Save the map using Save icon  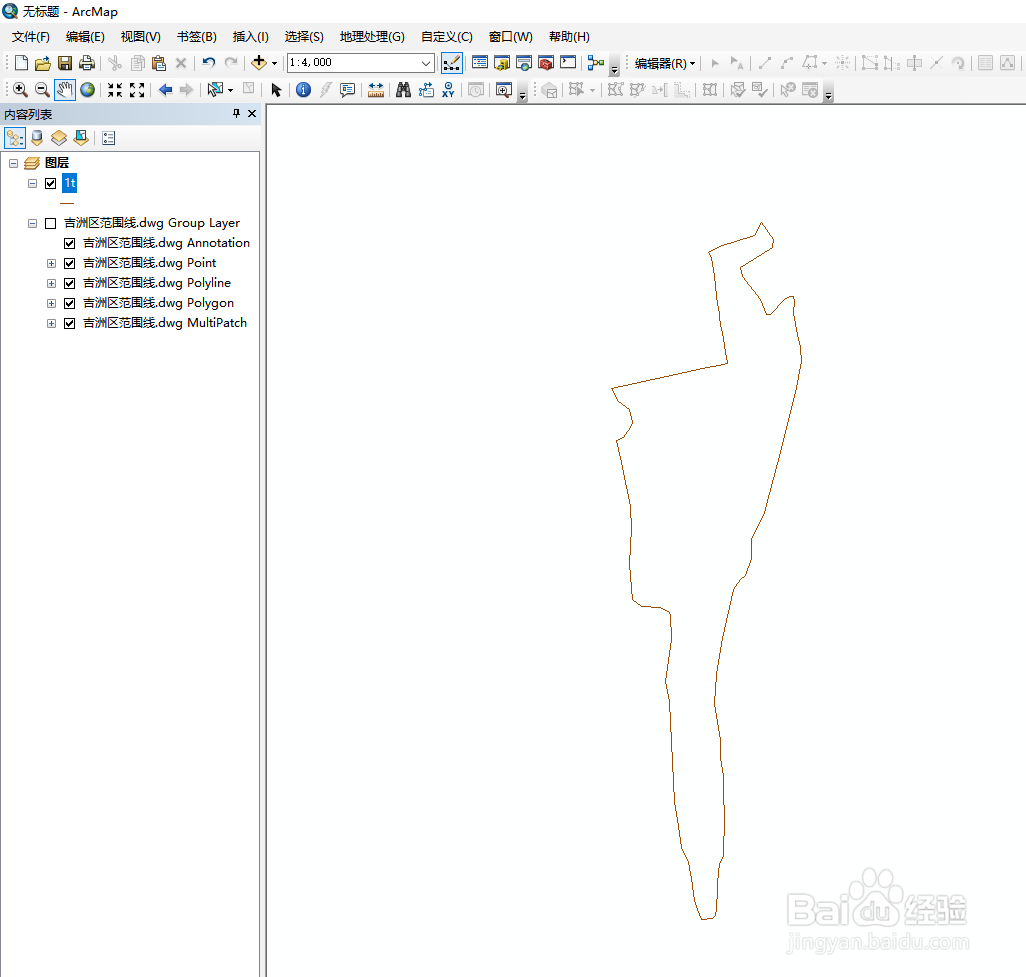(x=65, y=63)
